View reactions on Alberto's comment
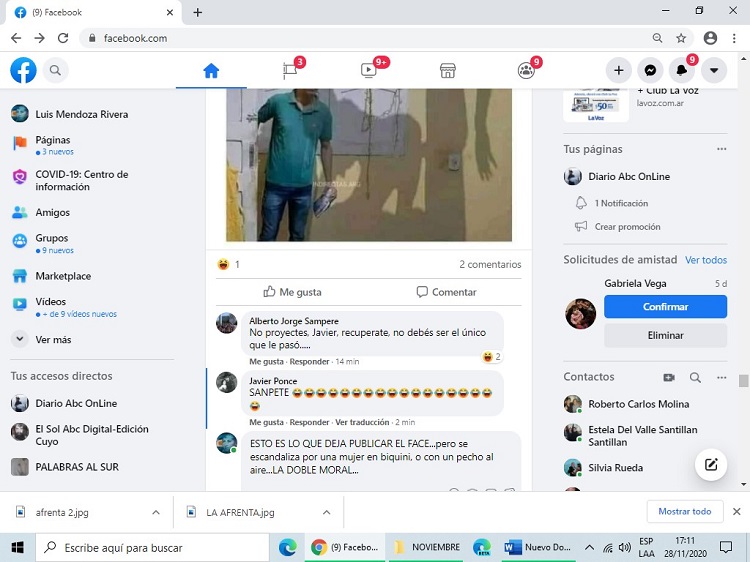The image size is (750, 562). point(491,357)
